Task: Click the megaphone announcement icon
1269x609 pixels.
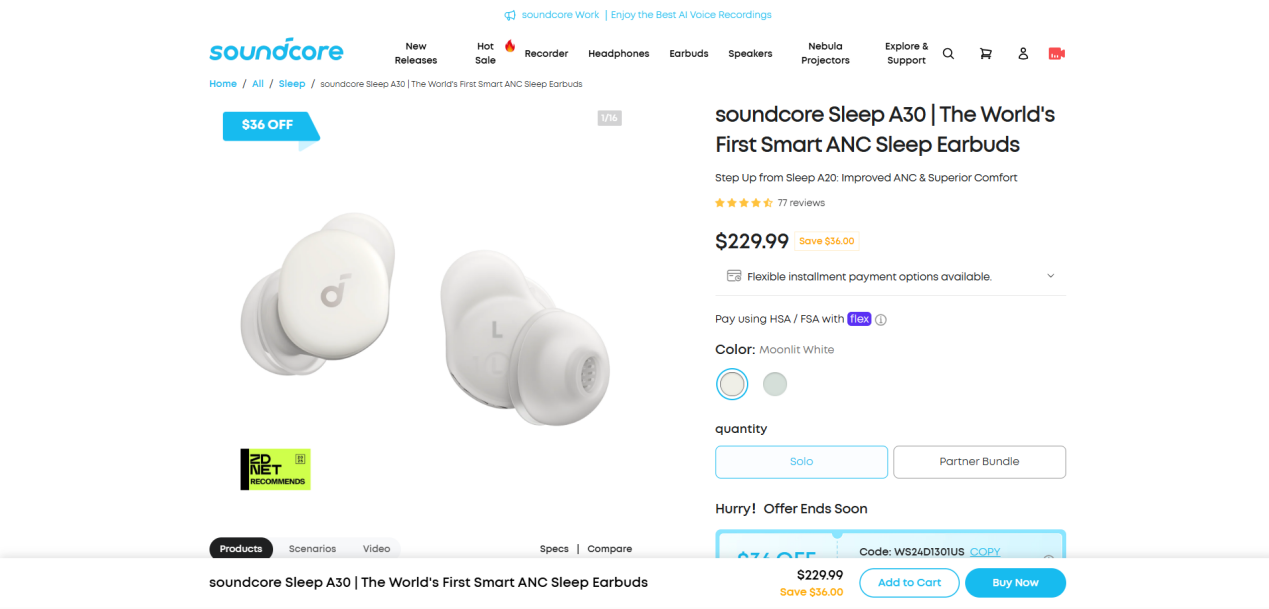Action: [510, 15]
